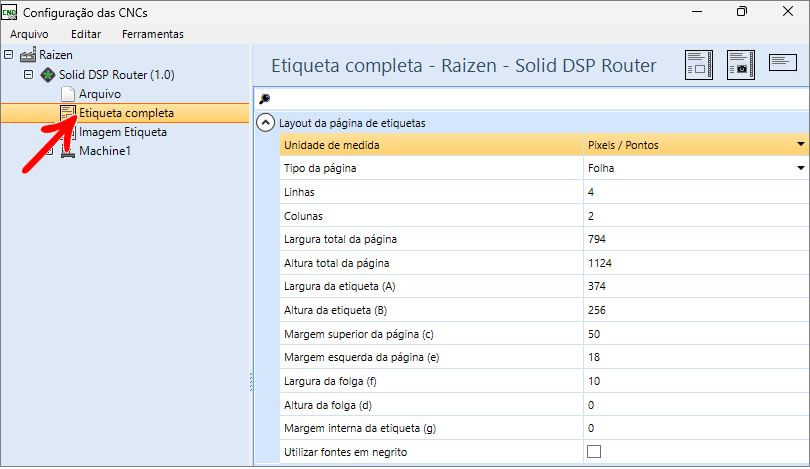The height and width of the screenshot is (469, 810).
Task: Edit Altura total da página value 1124
Action: coord(695,263)
